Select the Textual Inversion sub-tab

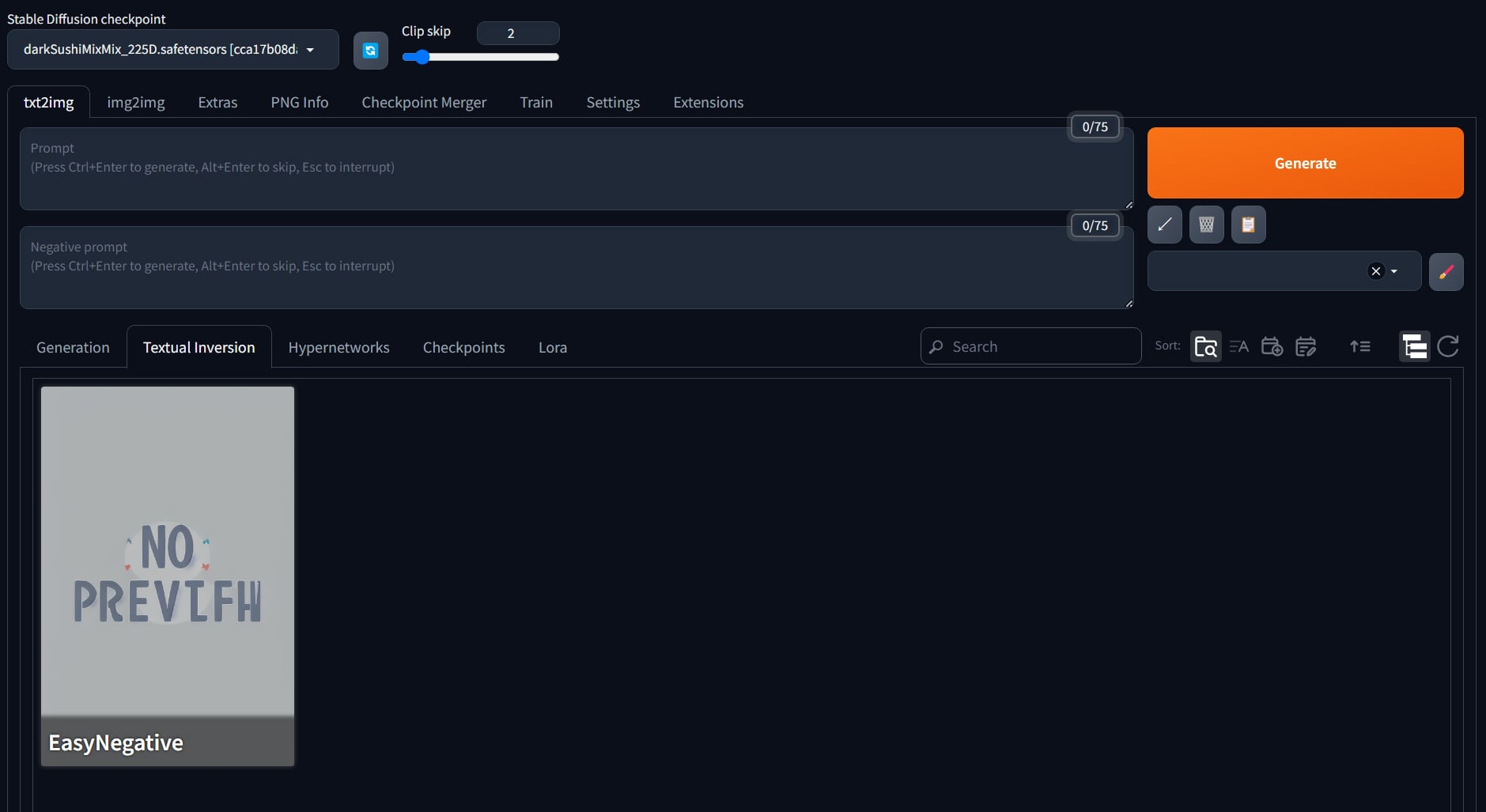[x=199, y=347]
